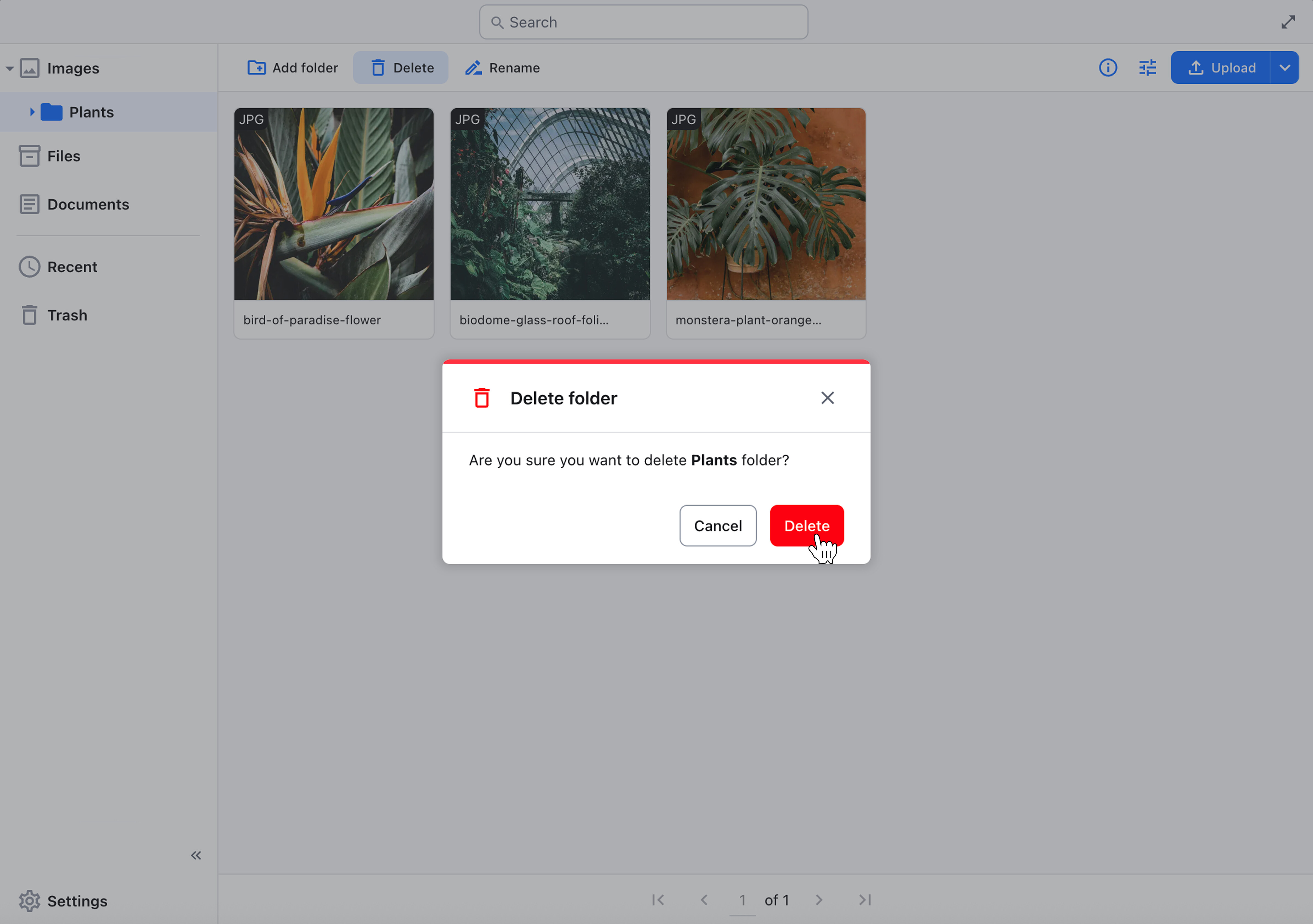Click the bold Plants word in dialog
The image size is (1313, 924).
(x=714, y=460)
